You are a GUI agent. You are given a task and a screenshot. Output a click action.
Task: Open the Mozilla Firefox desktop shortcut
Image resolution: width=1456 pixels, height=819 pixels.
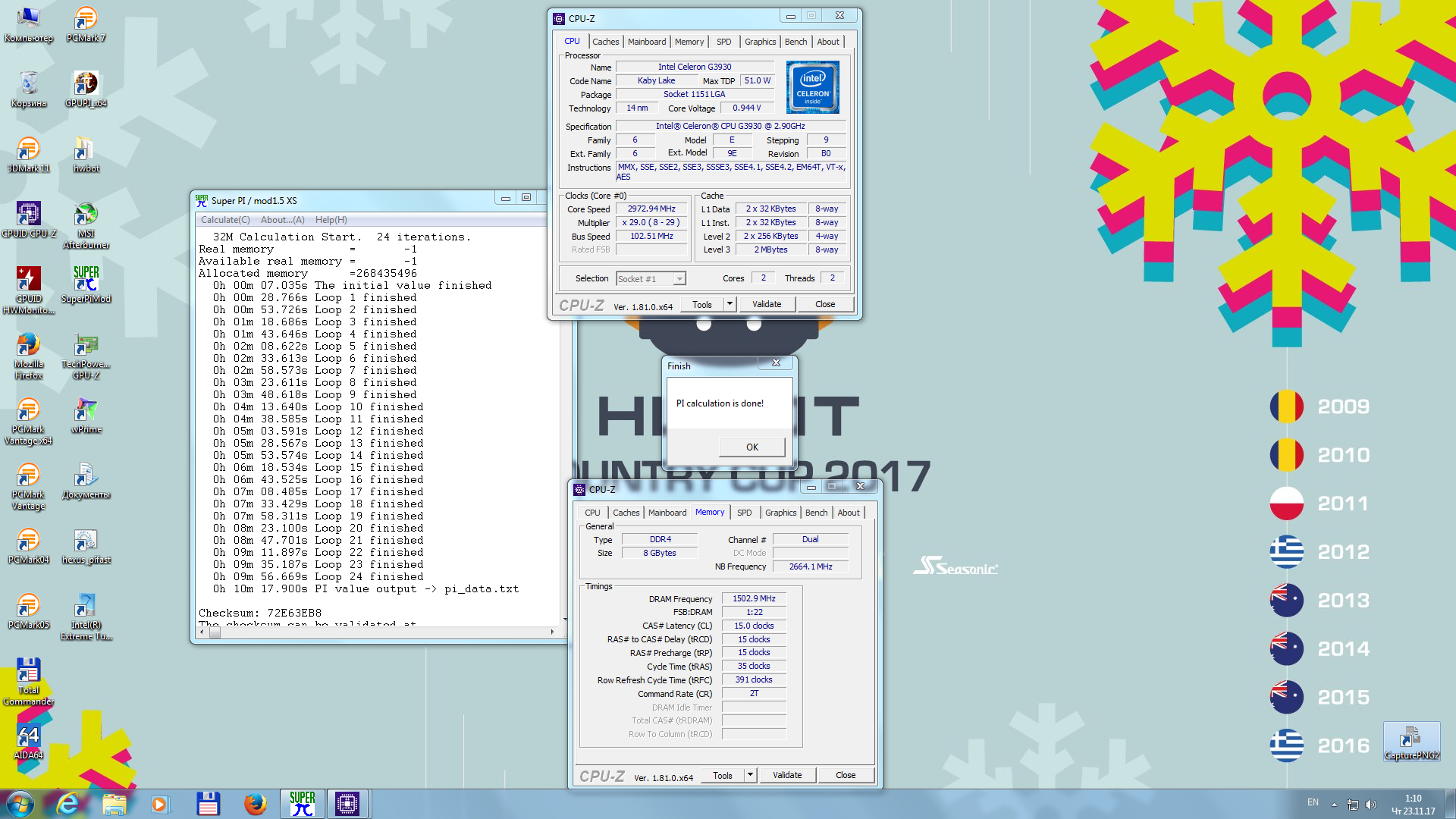[29, 356]
